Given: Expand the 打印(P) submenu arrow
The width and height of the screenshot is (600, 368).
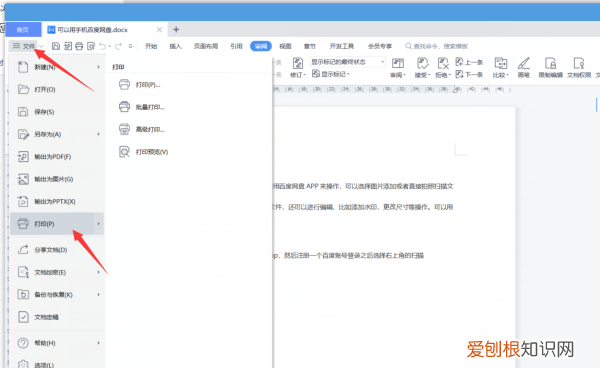Looking at the screenshot, I should [x=98, y=224].
